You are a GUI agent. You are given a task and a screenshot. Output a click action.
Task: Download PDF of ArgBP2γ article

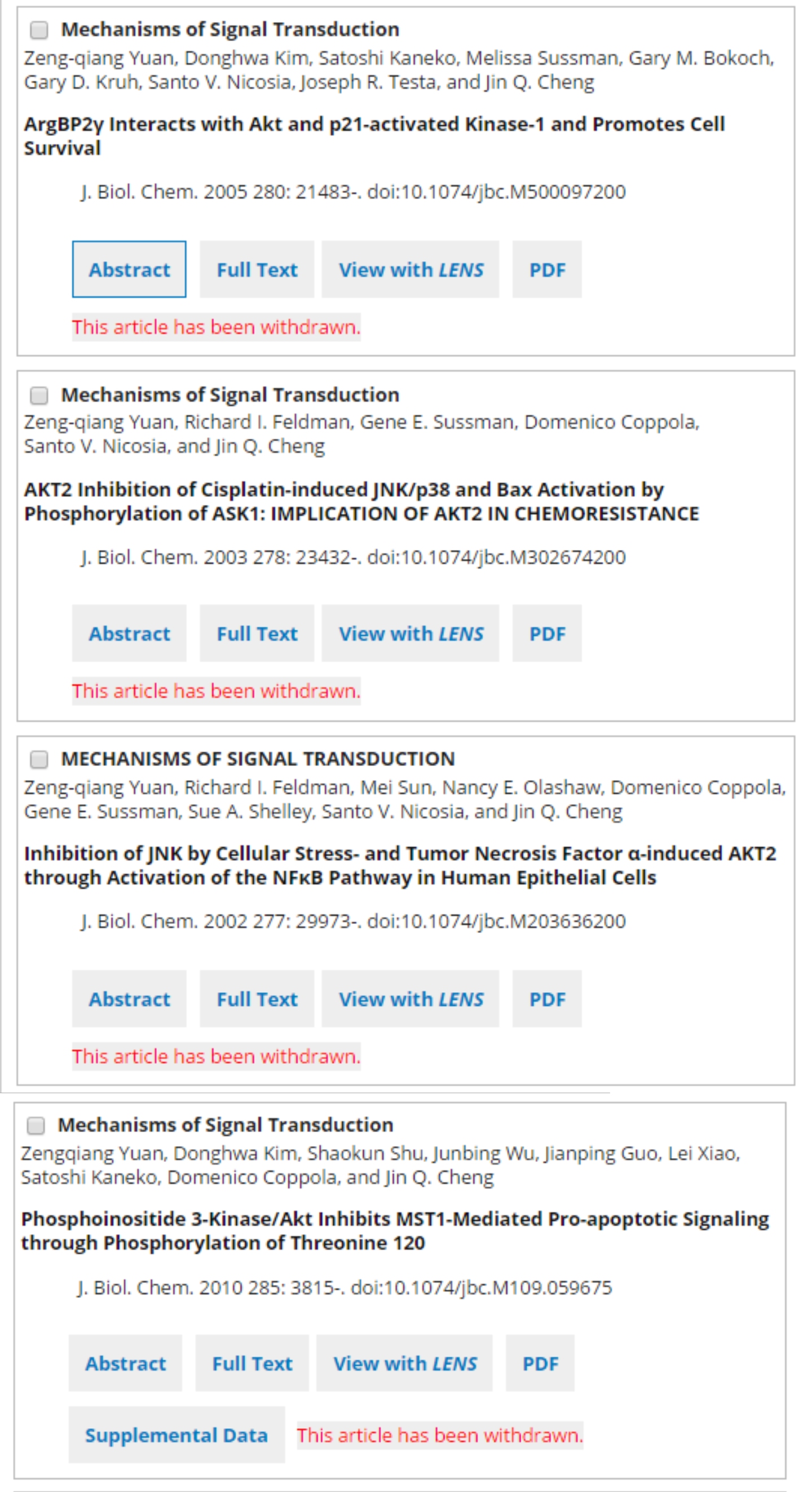(x=547, y=269)
